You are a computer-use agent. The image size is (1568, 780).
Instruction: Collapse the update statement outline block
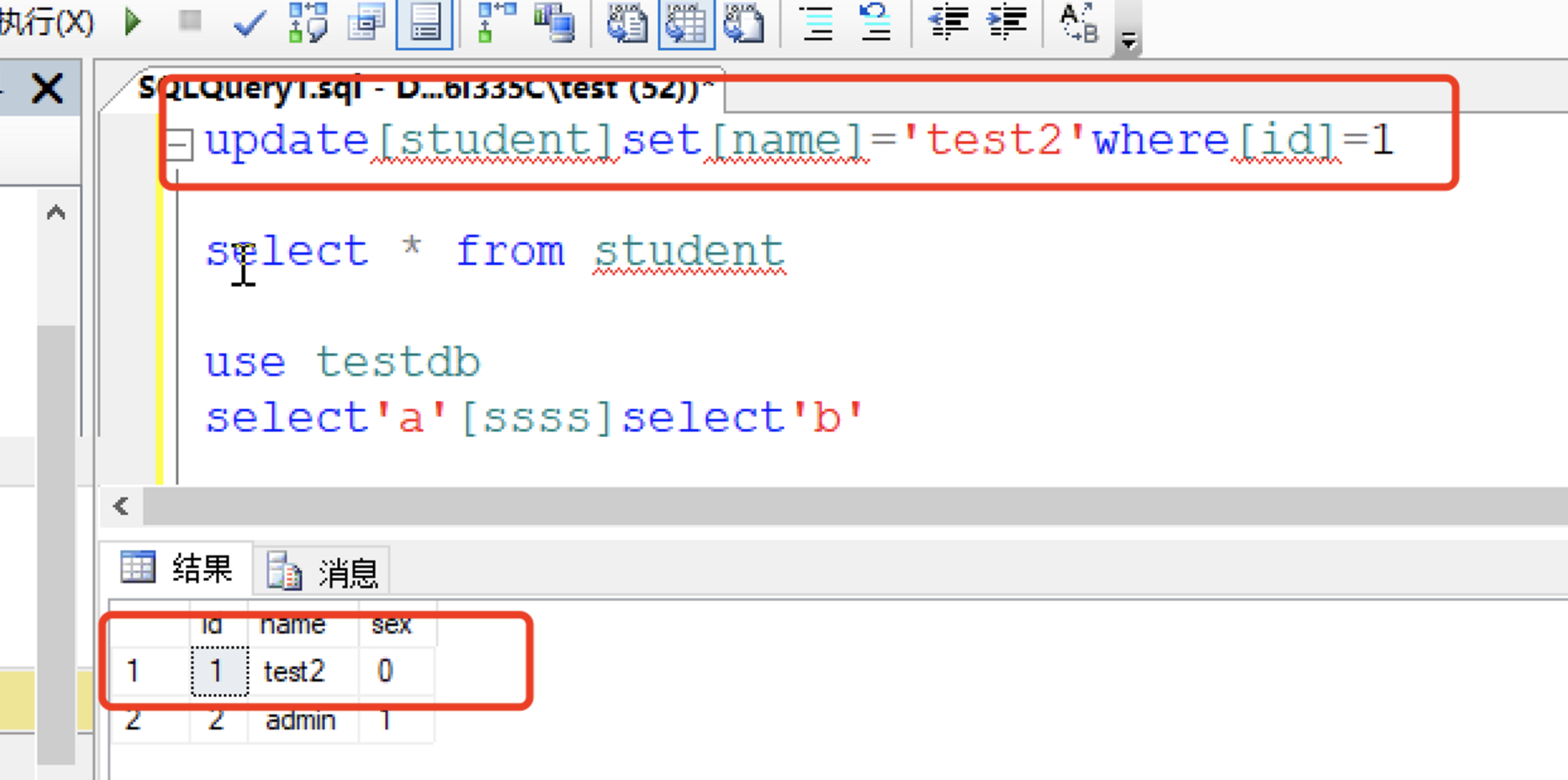click(180, 144)
